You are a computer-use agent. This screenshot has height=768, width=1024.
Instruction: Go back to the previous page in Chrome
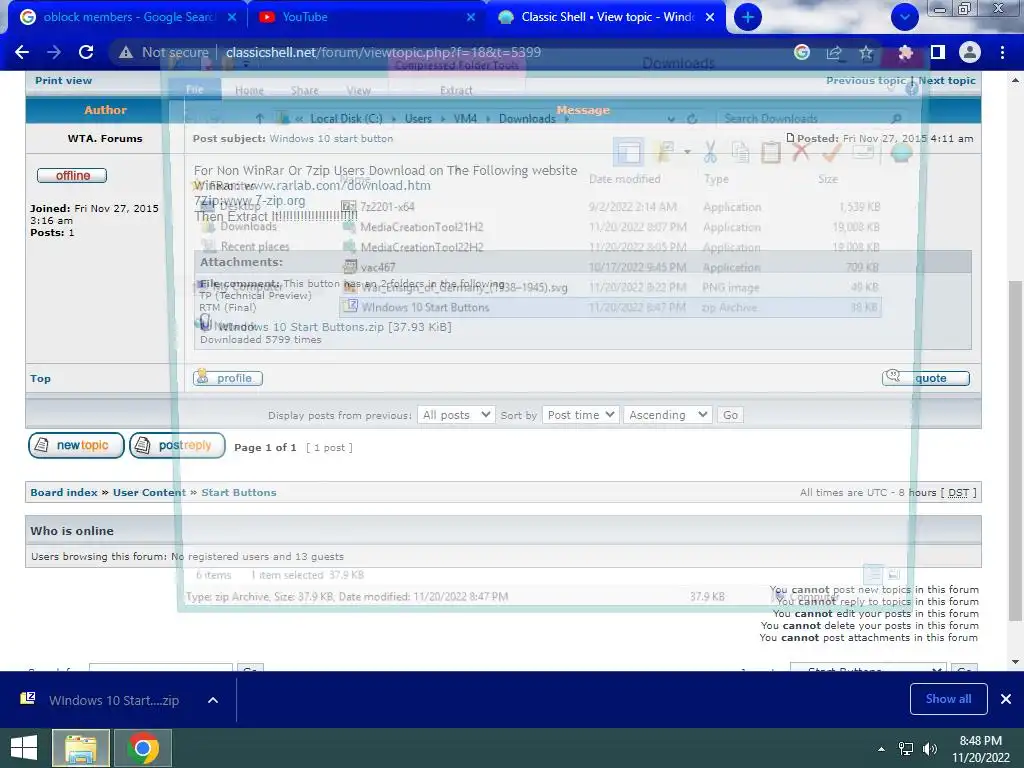point(22,52)
